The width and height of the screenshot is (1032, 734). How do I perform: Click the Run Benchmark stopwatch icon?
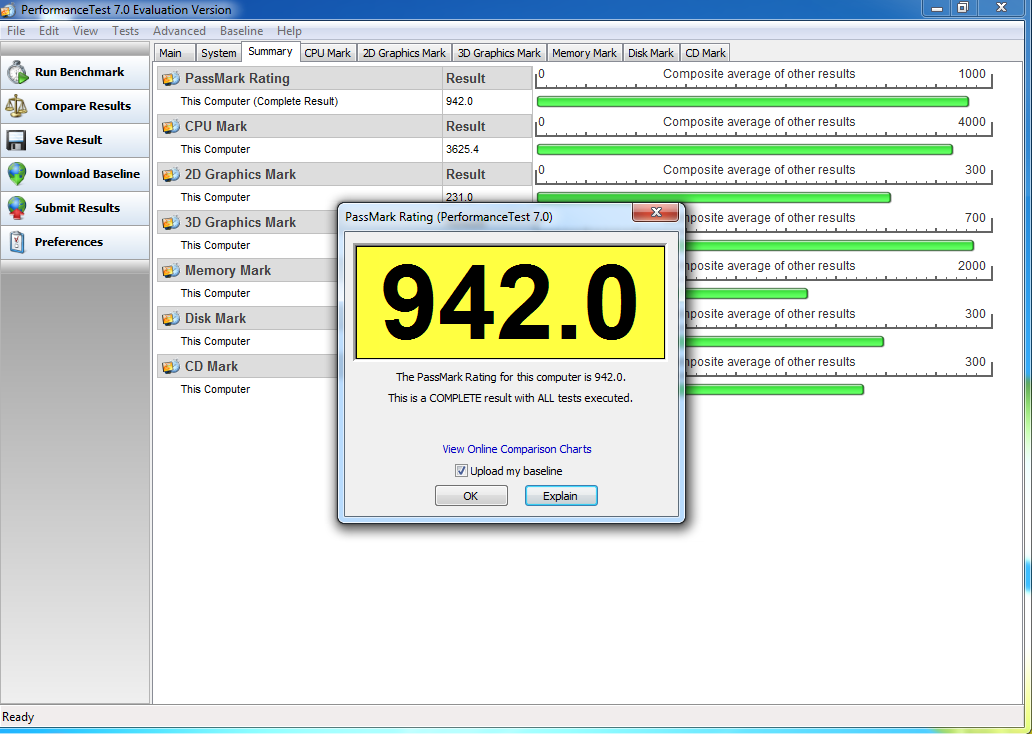coord(18,72)
